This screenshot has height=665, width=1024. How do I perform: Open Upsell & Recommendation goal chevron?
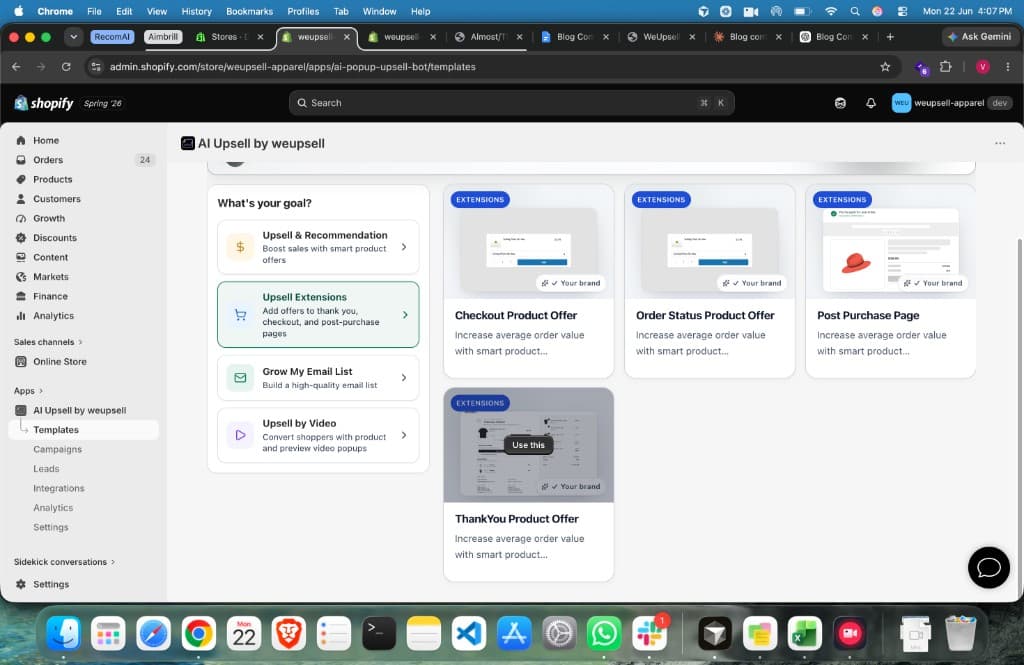point(404,247)
